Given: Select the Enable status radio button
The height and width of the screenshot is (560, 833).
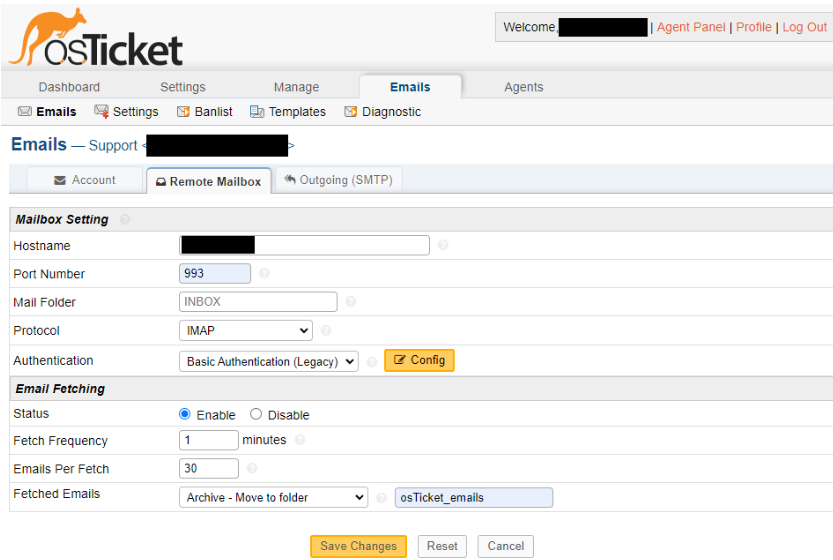Looking at the screenshot, I should (x=185, y=414).
